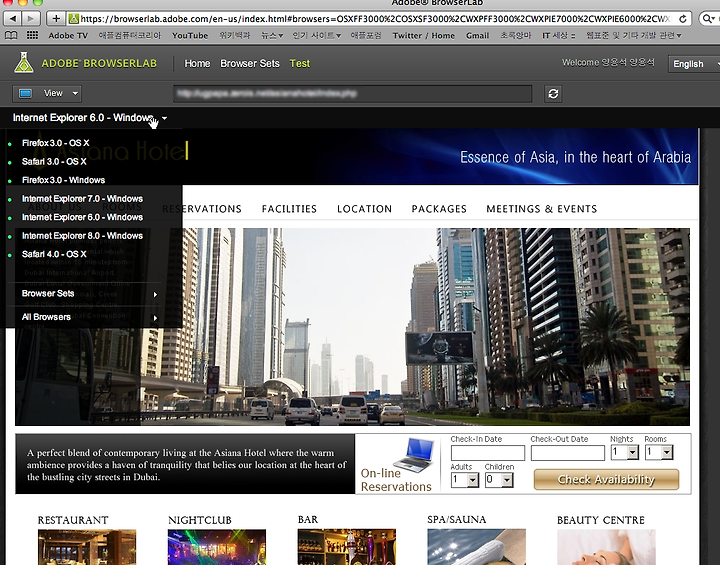Open the bookmarks book icon
Image resolution: width=720 pixels, height=565 pixels.
[11, 35]
